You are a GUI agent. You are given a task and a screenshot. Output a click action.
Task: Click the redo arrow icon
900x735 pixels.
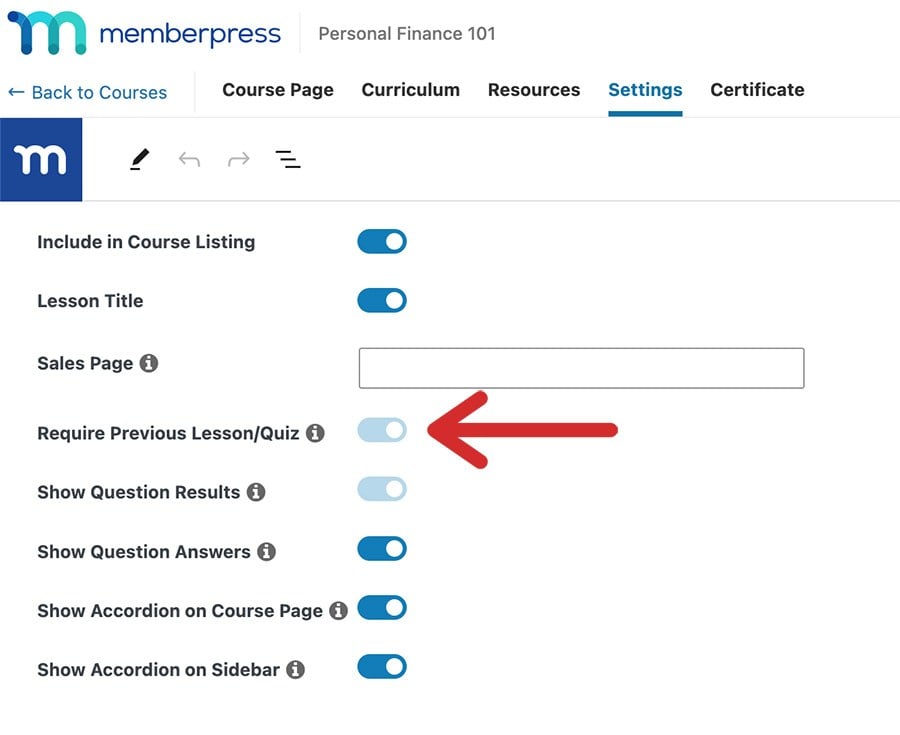239,158
